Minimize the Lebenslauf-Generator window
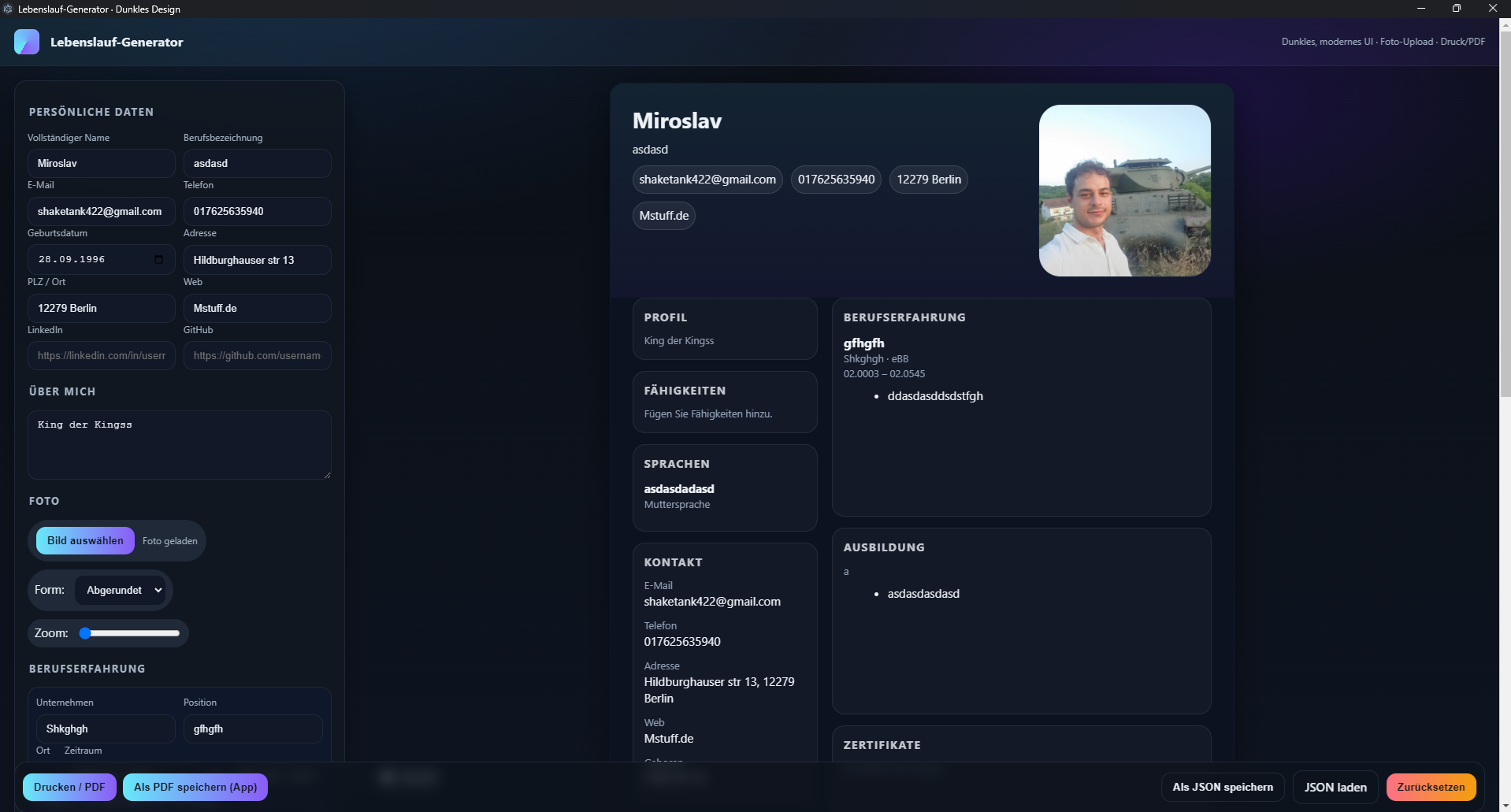The image size is (1511, 812). pos(1420,9)
